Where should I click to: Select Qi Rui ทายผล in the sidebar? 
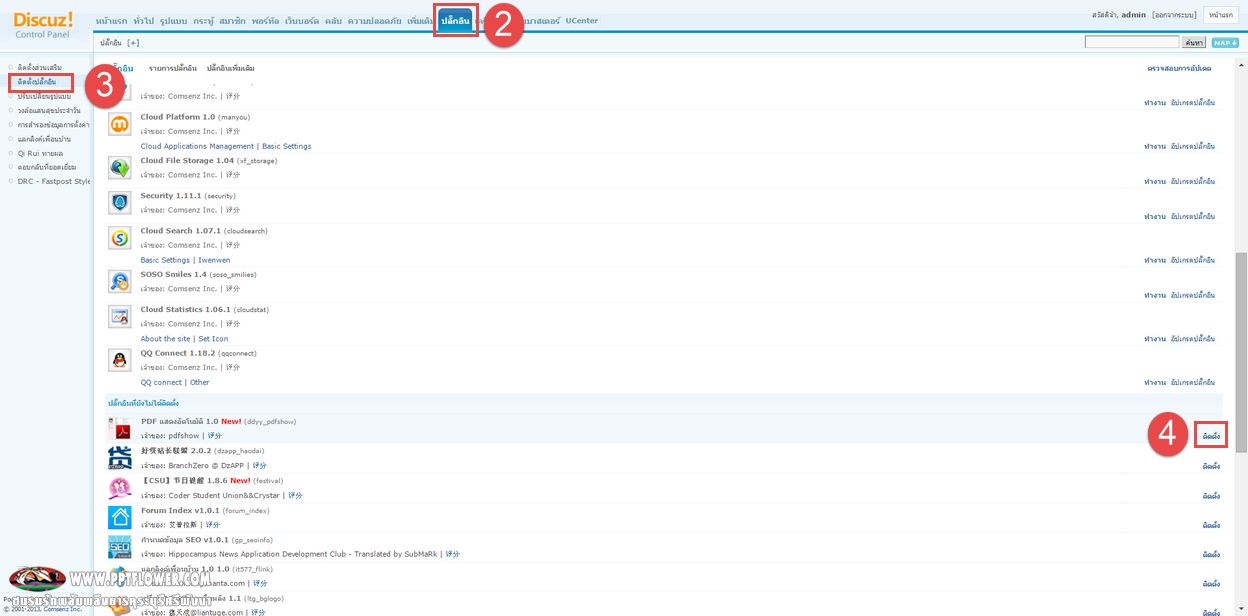[40, 153]
